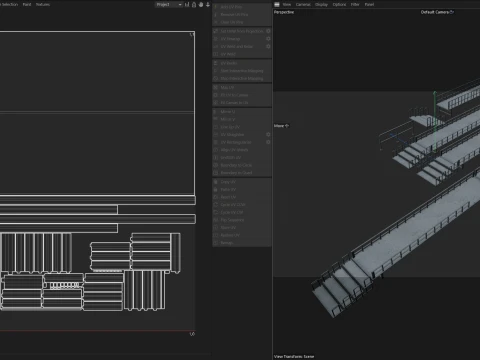This screenshot has height=360, width=480.
Task: Click the lock icon in UV editor header
Action: [x=194, y=4]
